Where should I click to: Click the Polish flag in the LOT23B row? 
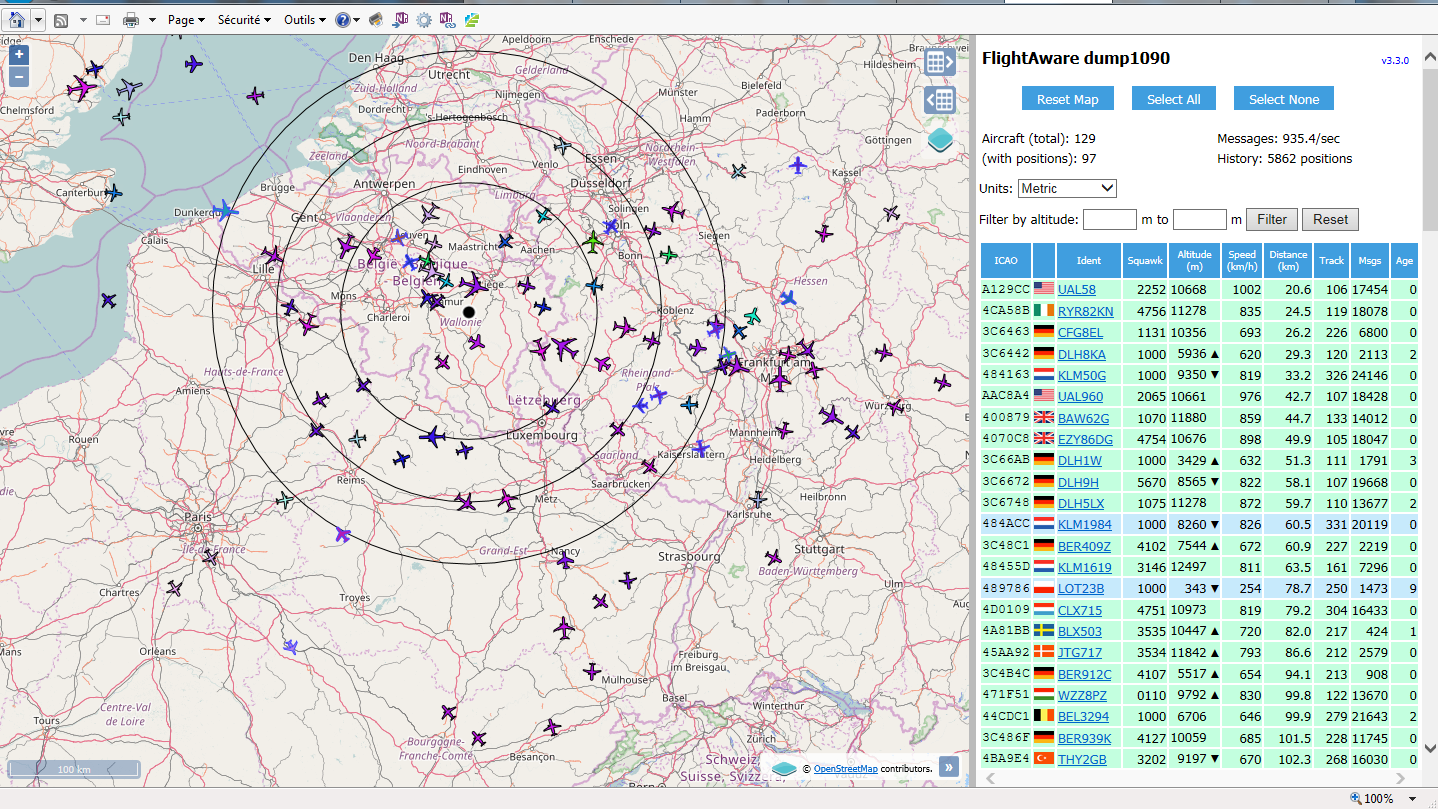click(x=1044, y=589)
